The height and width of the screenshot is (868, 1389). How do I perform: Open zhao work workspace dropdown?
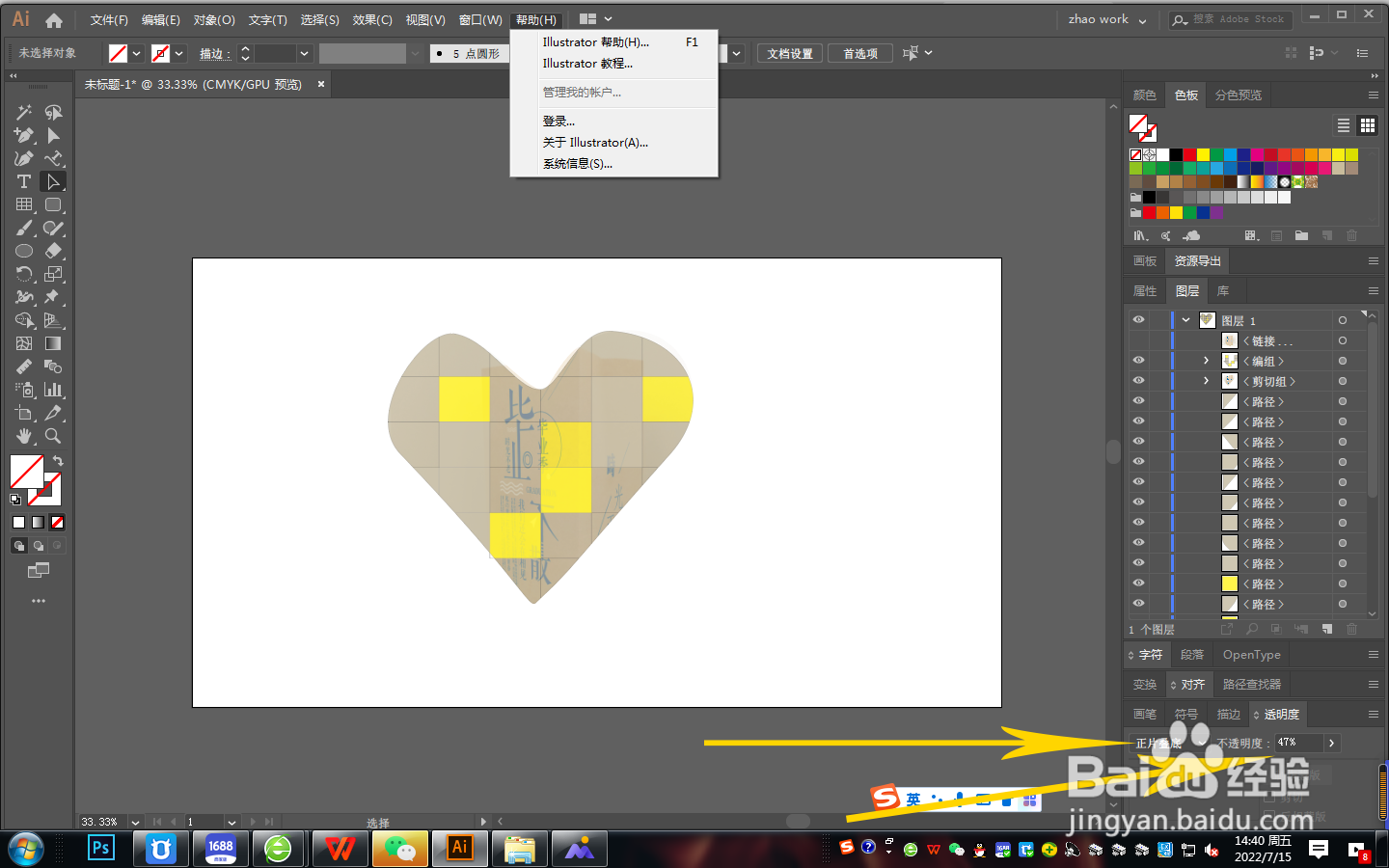(x=1107, y=19)
